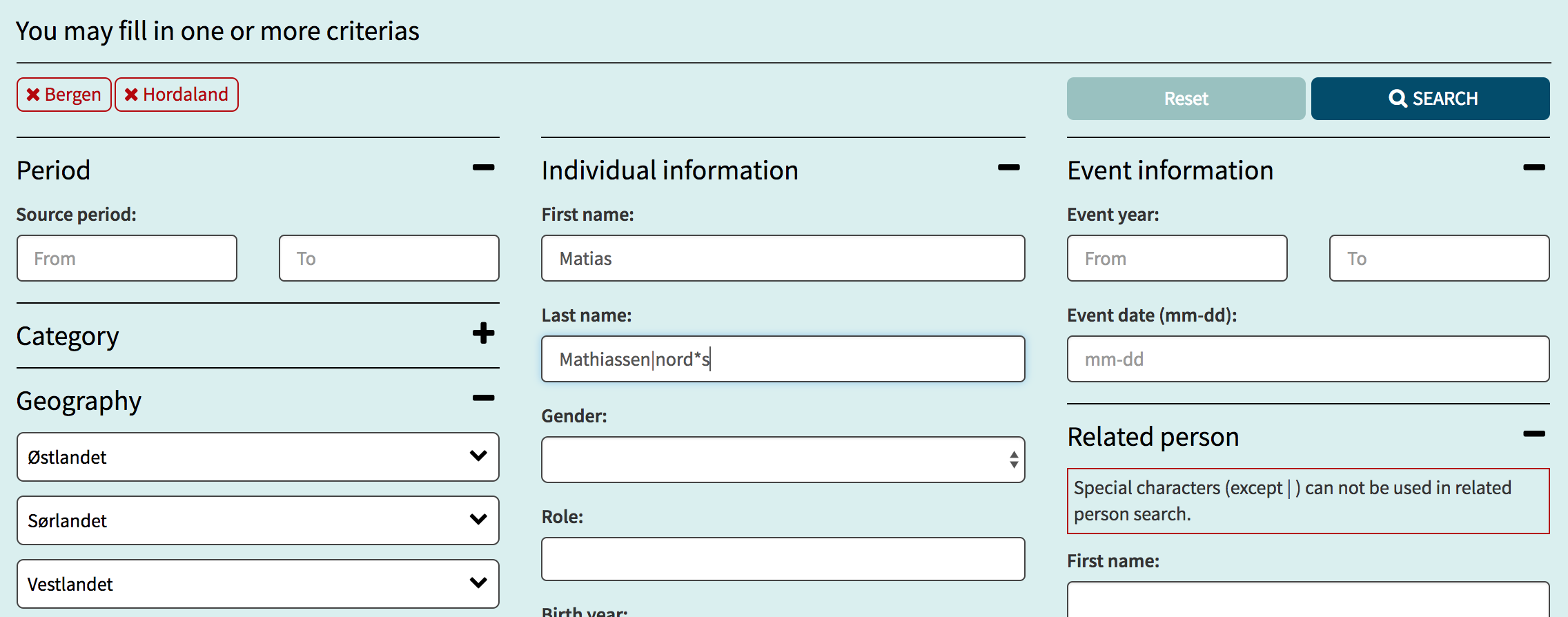Click the Event year From field
This screenshot has height=617, width=1568.
point(1177,258)
